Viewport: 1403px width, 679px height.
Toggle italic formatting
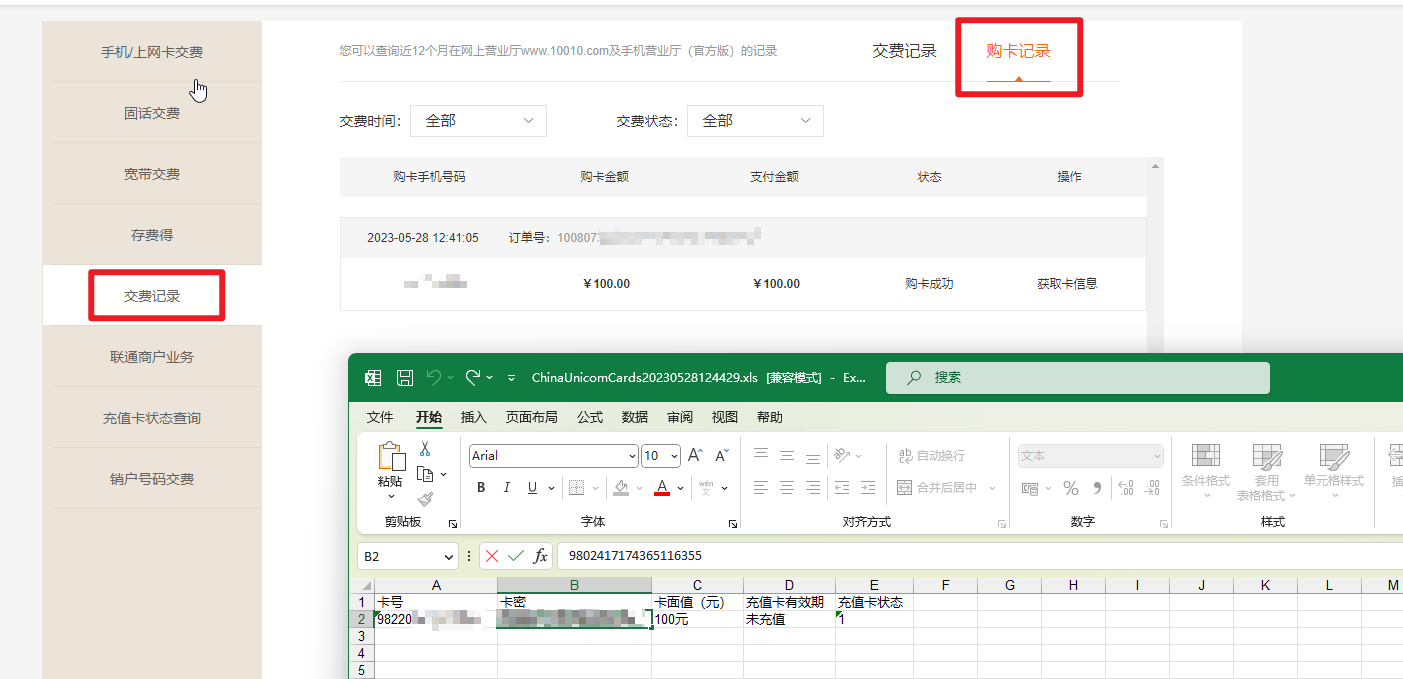(506, 487)
